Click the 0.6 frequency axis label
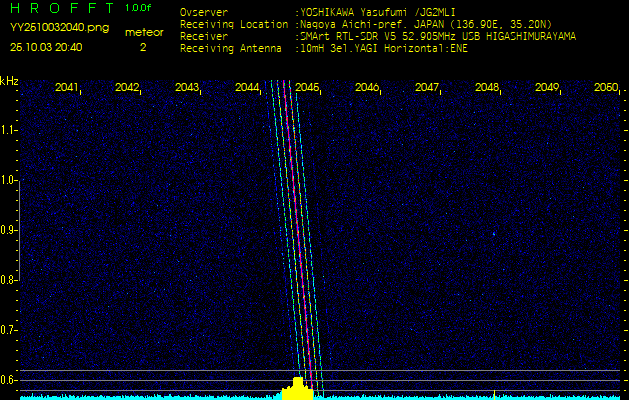 pyautogui.click(x=9, y=379)
